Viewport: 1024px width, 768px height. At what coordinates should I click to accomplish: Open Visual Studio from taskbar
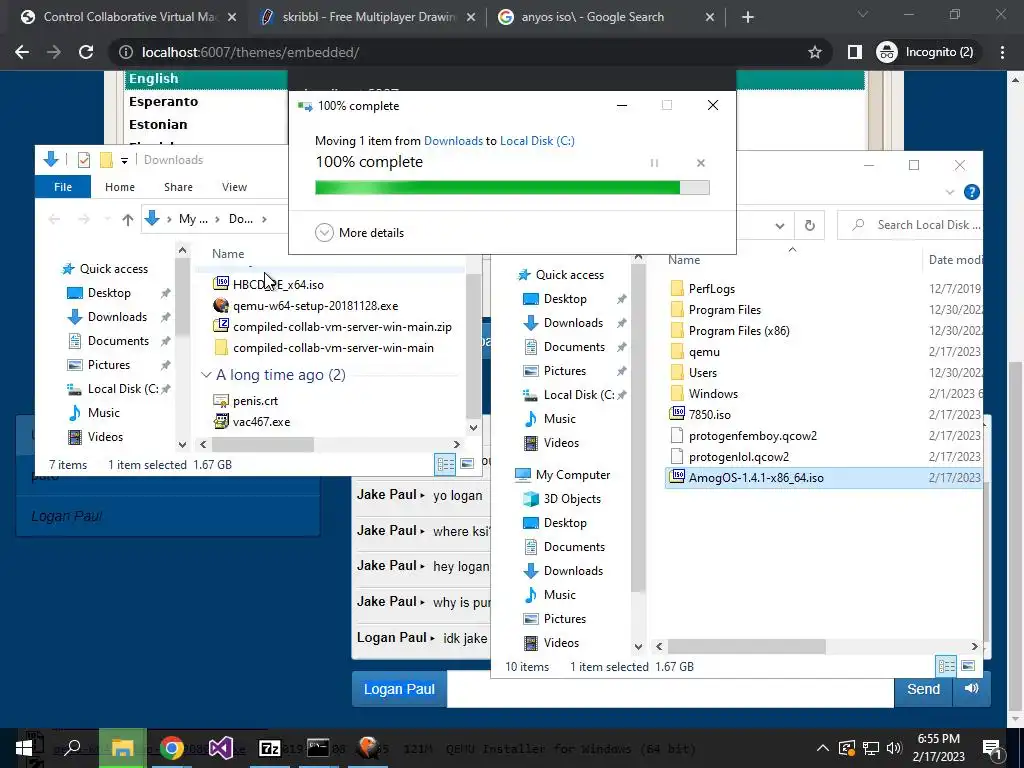(221, 748)
